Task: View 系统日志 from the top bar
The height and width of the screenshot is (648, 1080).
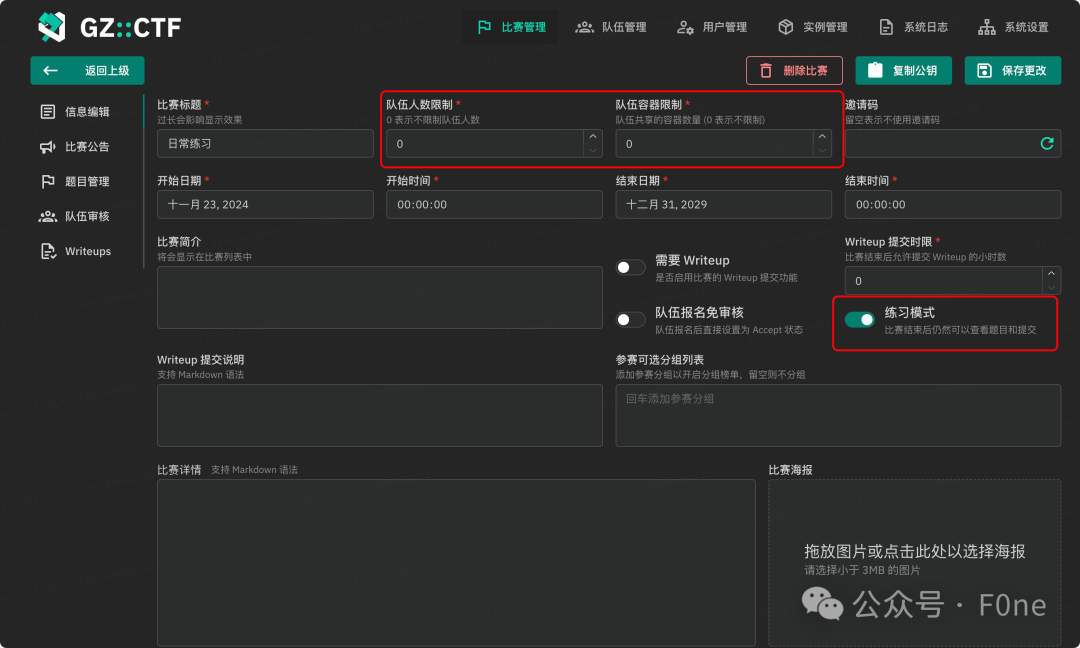Action: click(x=913, y=28)
